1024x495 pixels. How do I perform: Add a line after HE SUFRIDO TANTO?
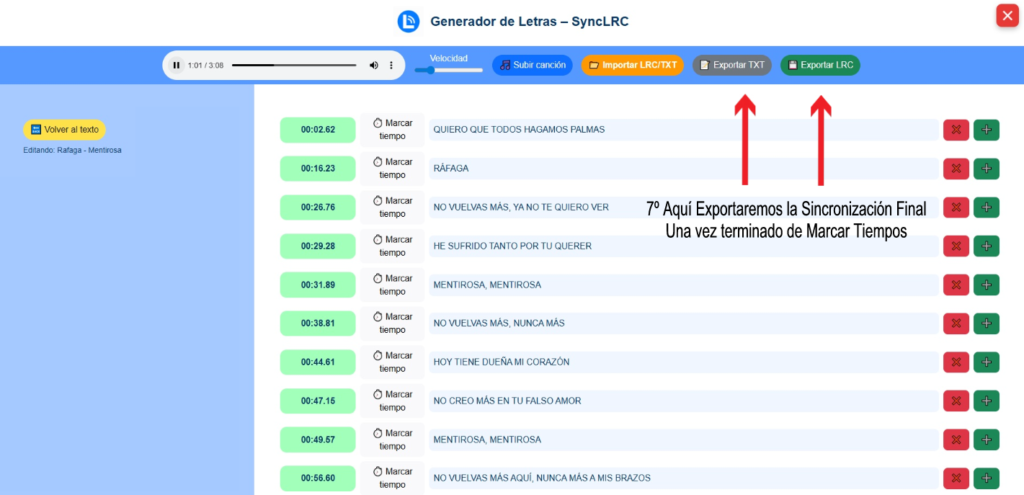tap(986, 246)
